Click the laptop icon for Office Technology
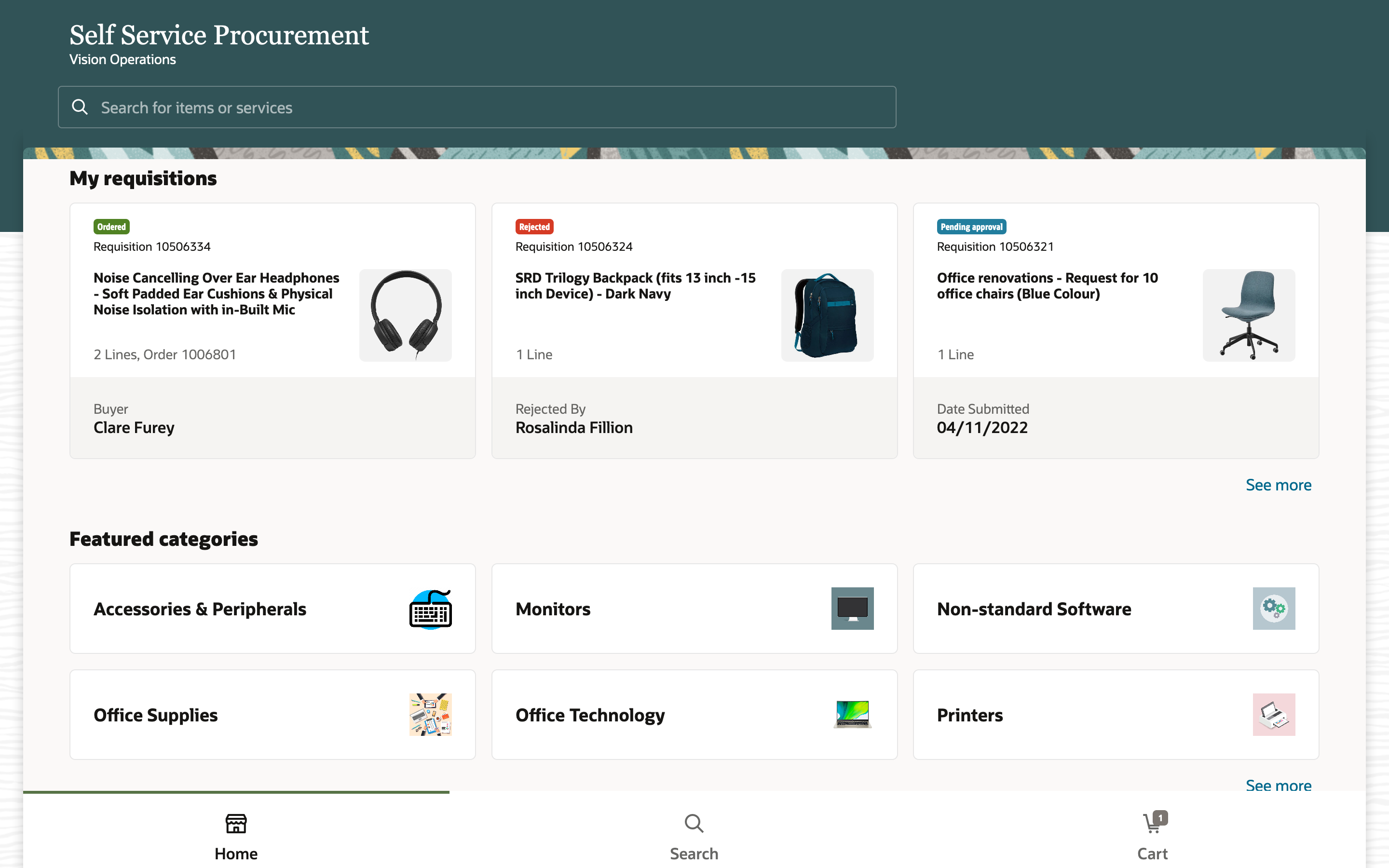The image size is (1389, 868). (x=852, y=715)
